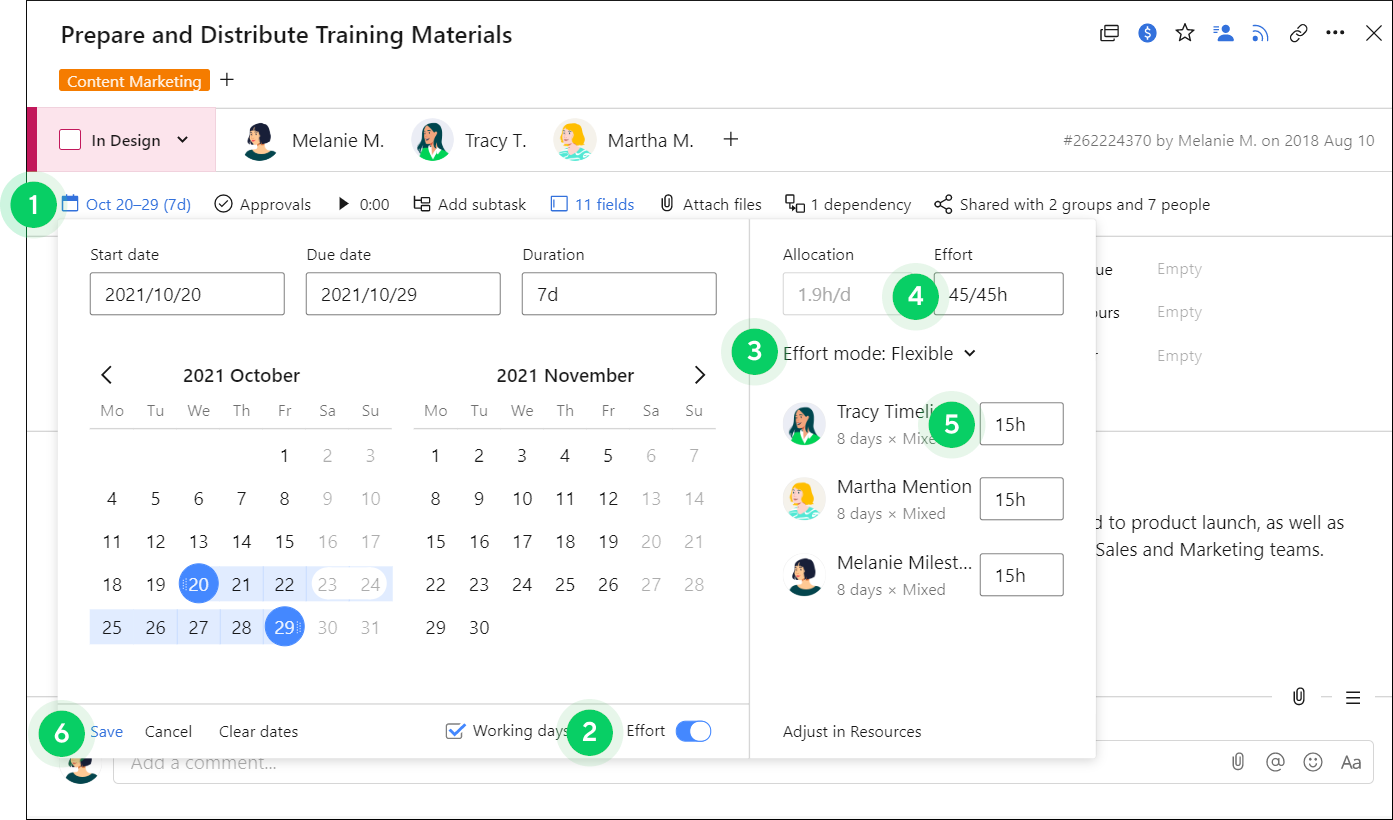1393x820 pixels.
Task: Open emoji picker in comment box
Action: pos(1313,762)
